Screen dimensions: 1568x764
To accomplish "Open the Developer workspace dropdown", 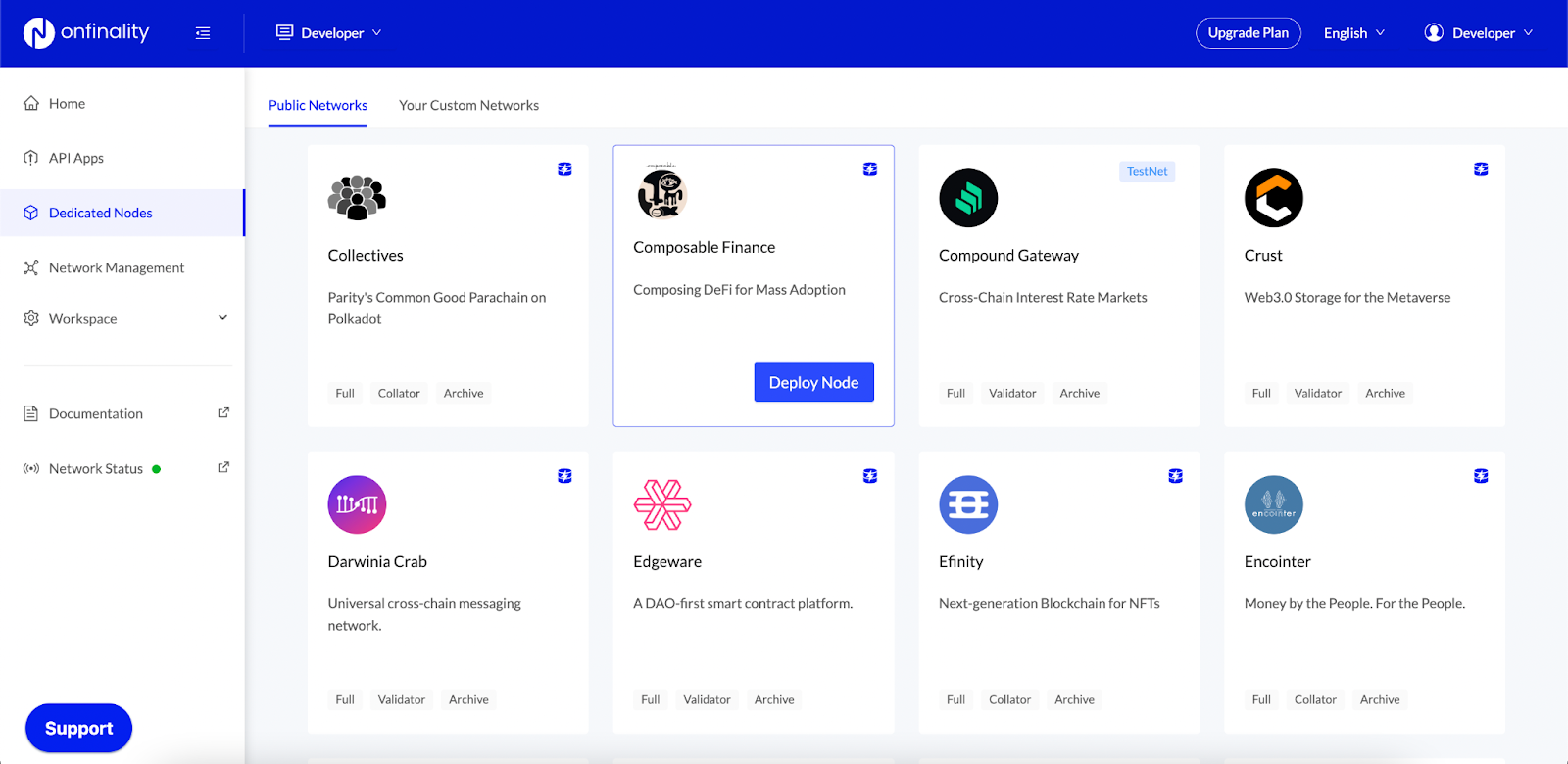I will pos(329,33).
